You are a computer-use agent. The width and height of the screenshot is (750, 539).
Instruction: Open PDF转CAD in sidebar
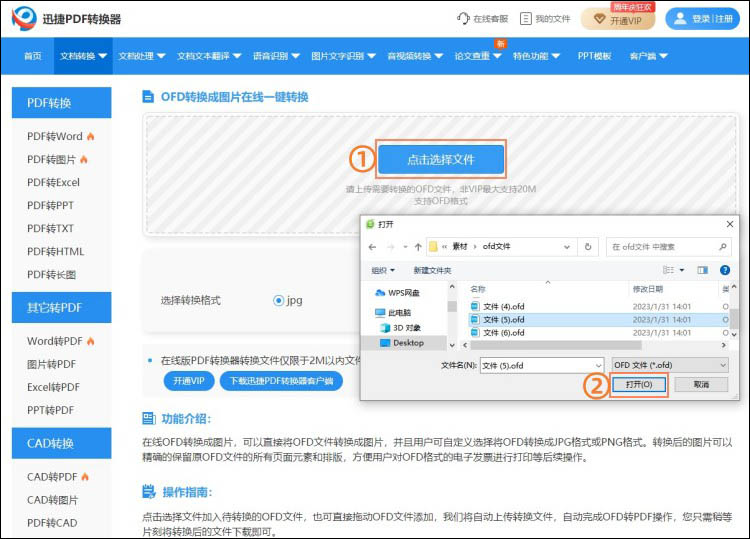(52, 523)
